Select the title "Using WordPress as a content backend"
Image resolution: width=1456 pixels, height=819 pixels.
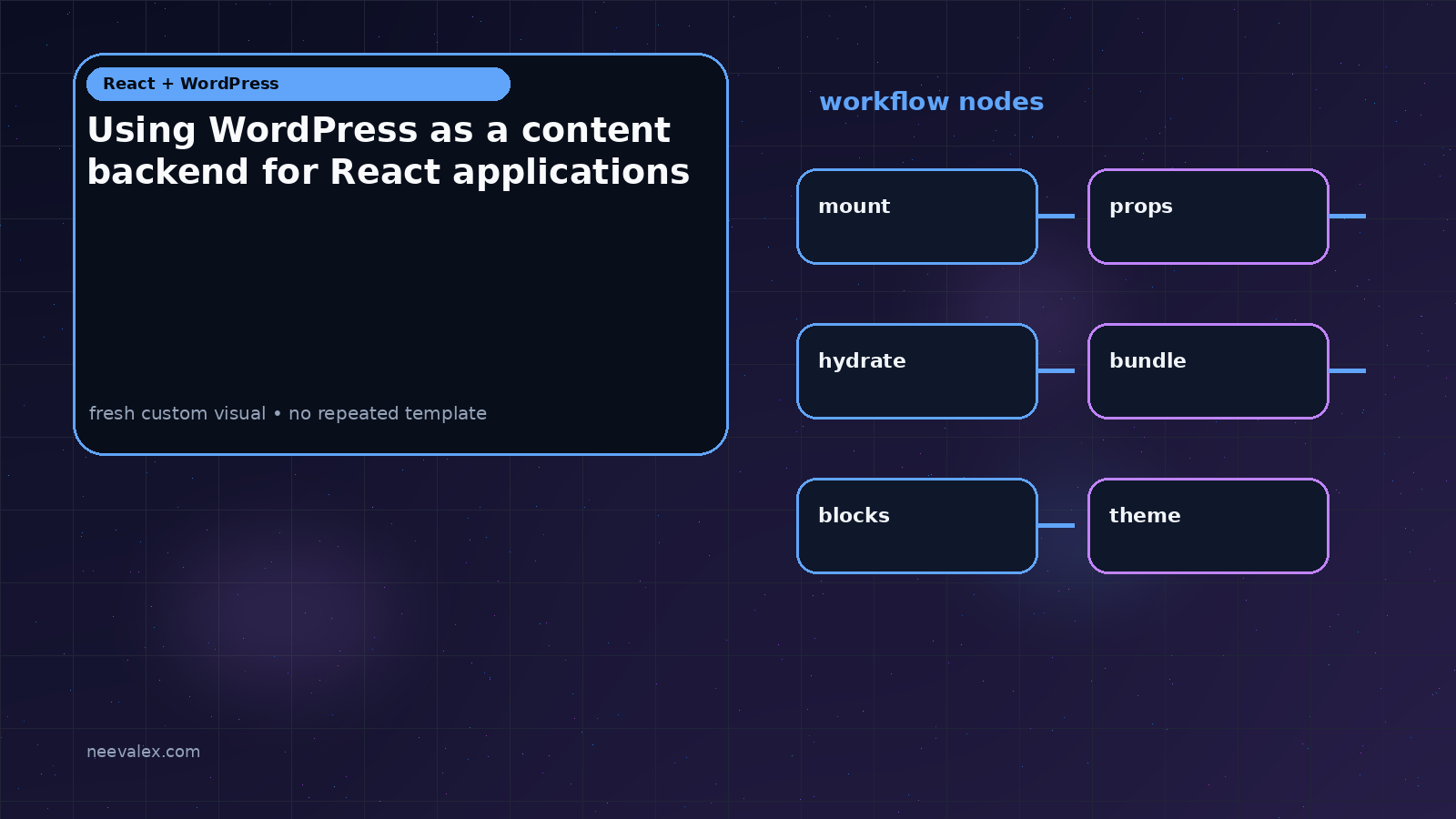click(x=389, y=150)
